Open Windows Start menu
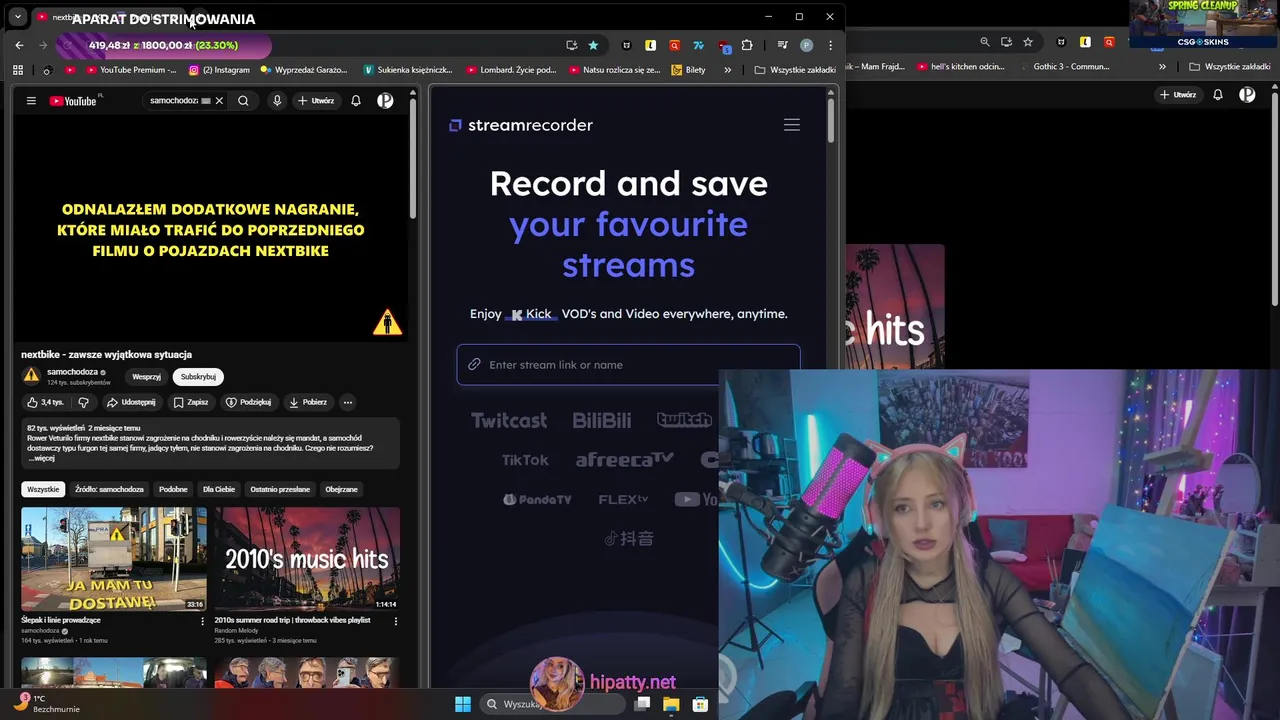1280x720 pixels. click(463, 704)
